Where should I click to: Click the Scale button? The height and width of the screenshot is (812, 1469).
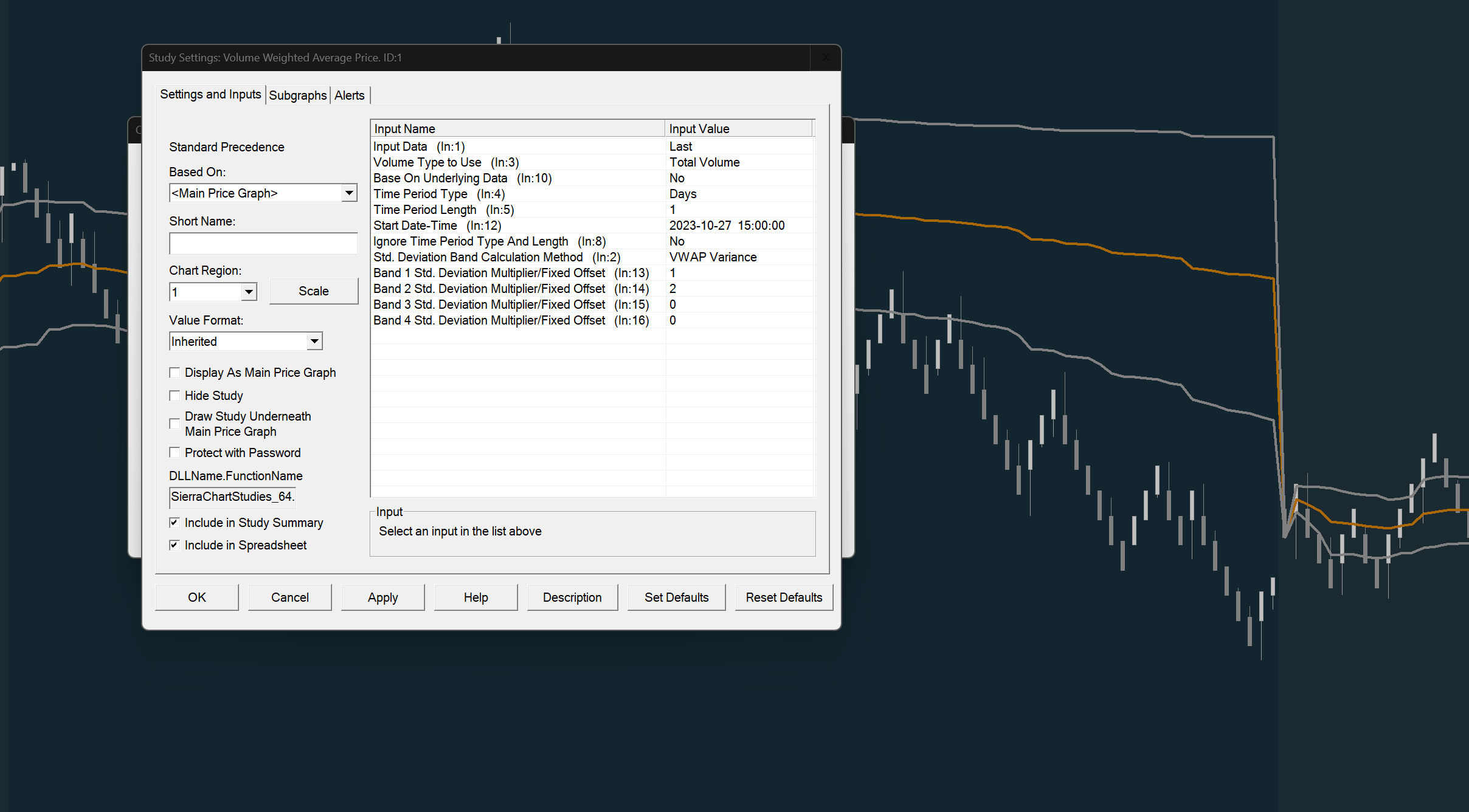point(313,291)
